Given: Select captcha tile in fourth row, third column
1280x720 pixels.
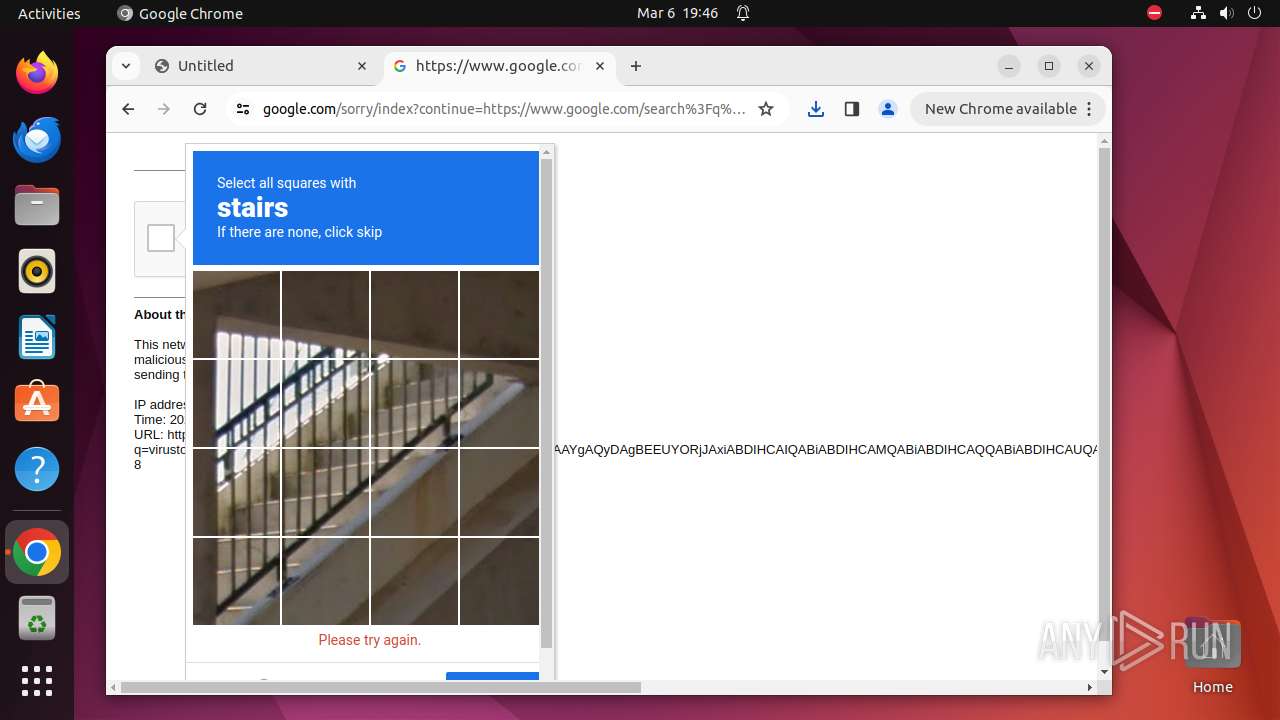Looking at the screenshot, I should tap(414, 581).
